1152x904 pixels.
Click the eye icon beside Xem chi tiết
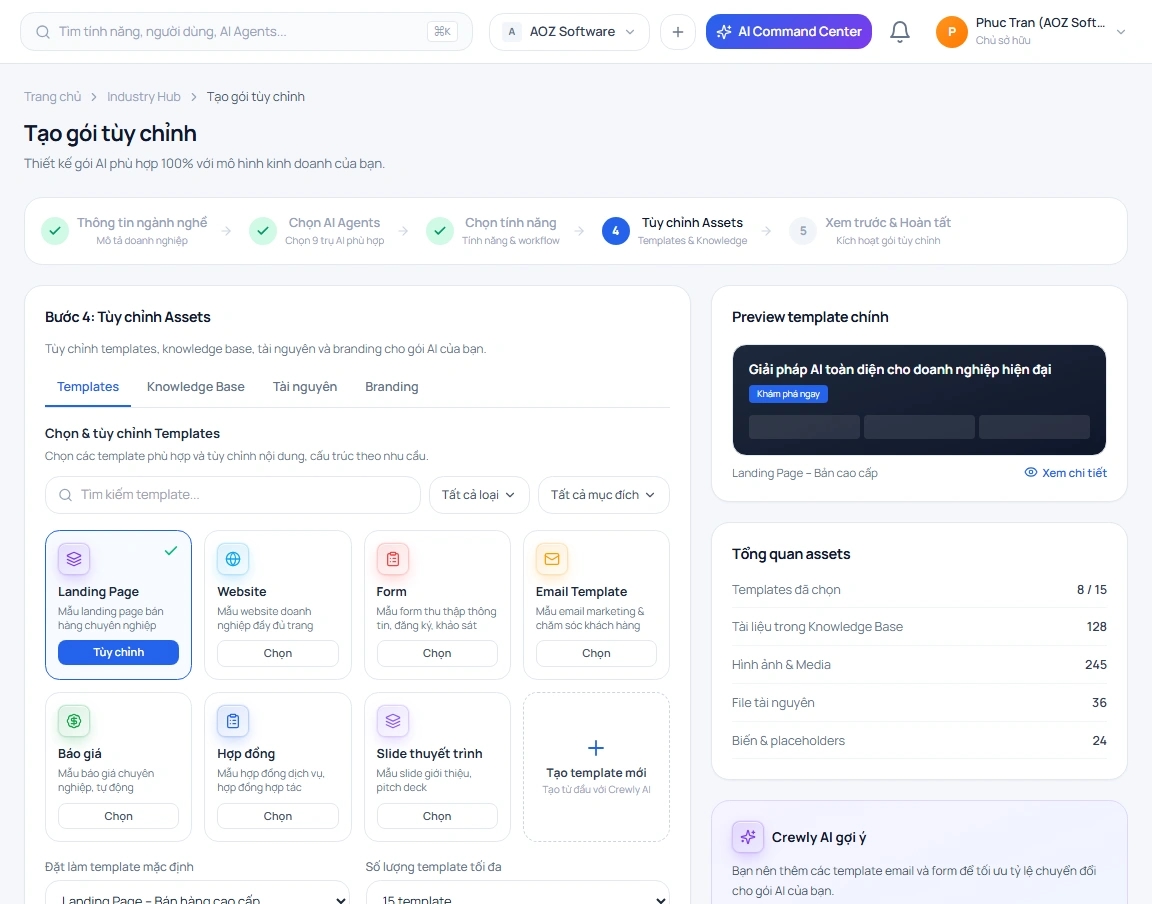click(x=1031, y=473)
